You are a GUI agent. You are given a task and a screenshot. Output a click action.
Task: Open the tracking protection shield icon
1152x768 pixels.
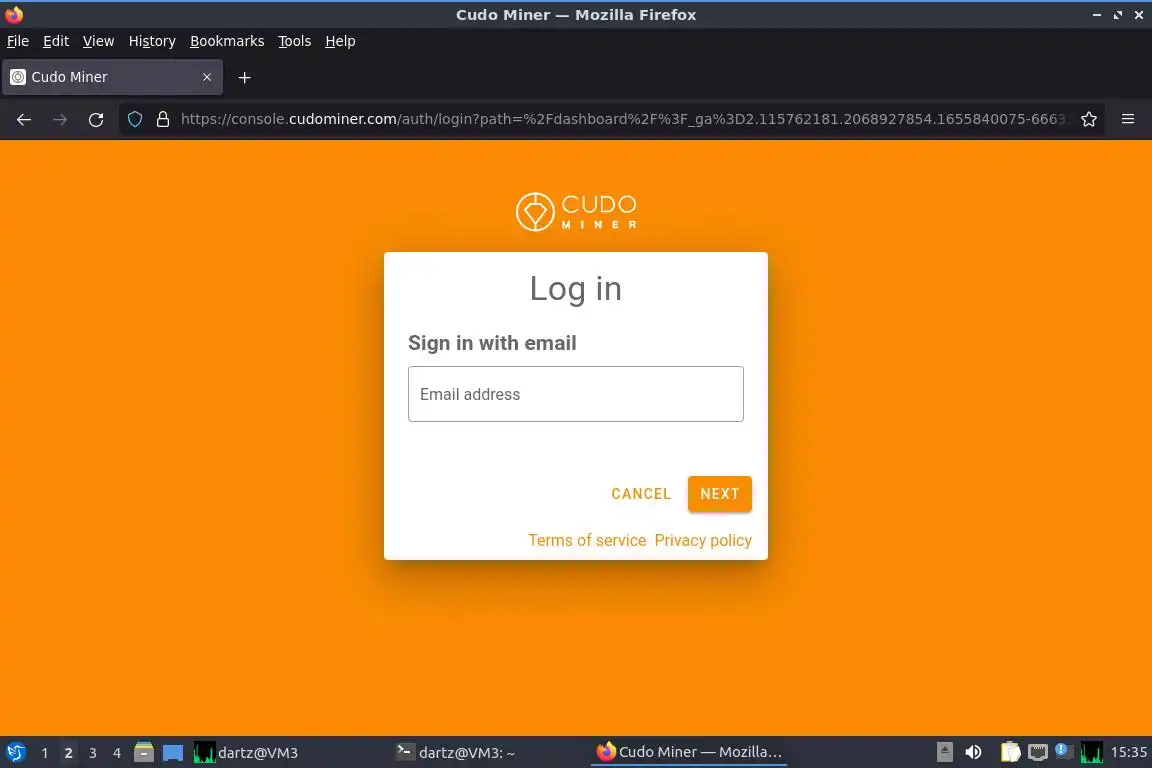coord(134,119)
